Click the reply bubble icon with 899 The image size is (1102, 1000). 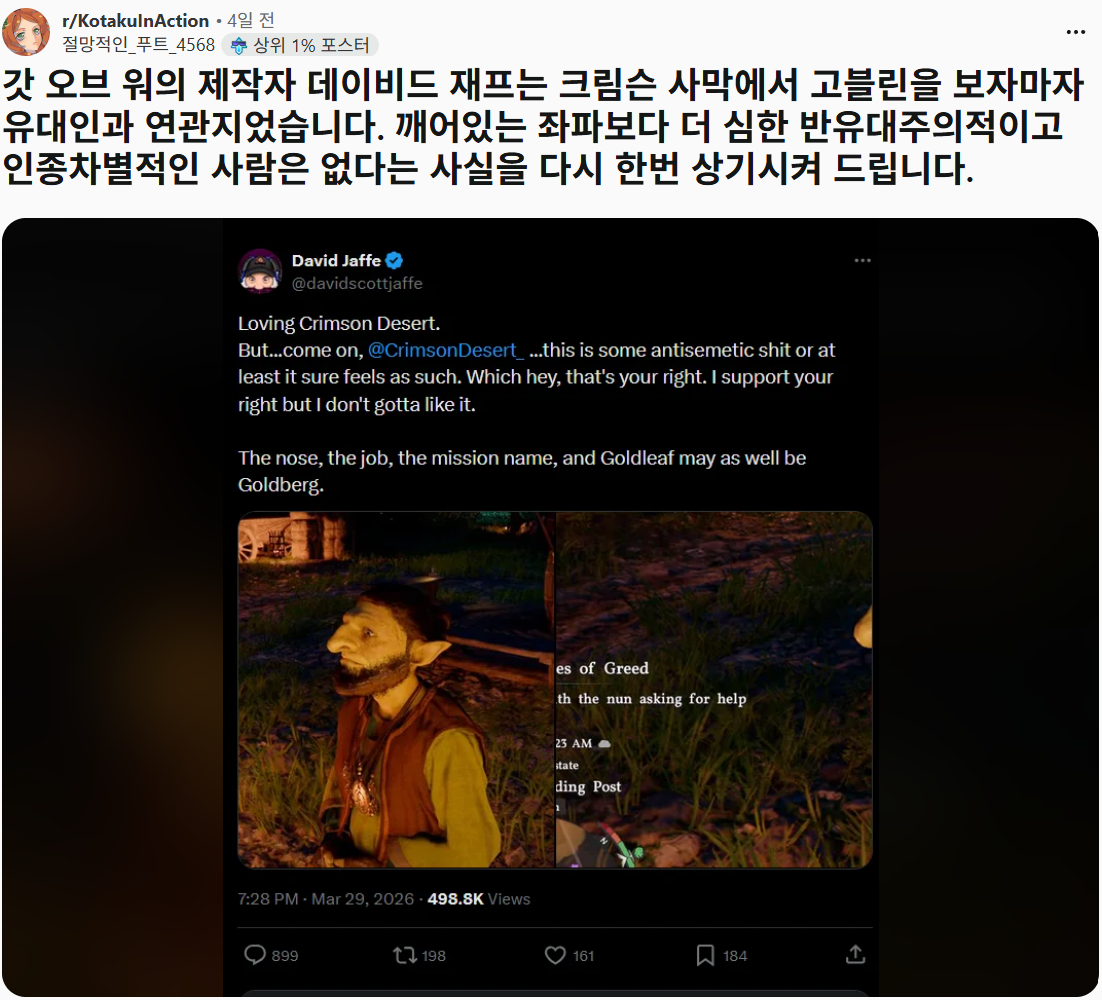point(254,954)
